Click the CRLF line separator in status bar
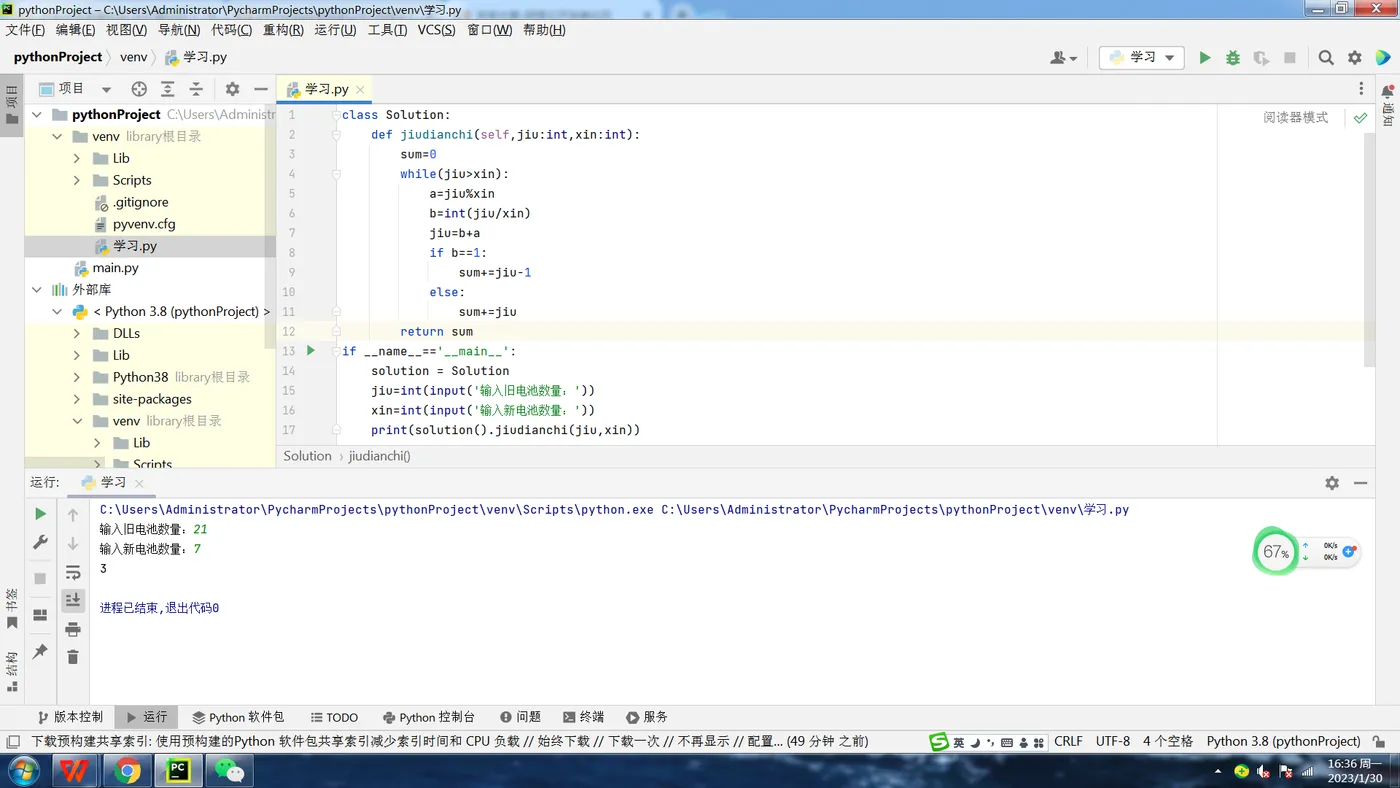The image size is (1400, 788). coord(1068,741)
